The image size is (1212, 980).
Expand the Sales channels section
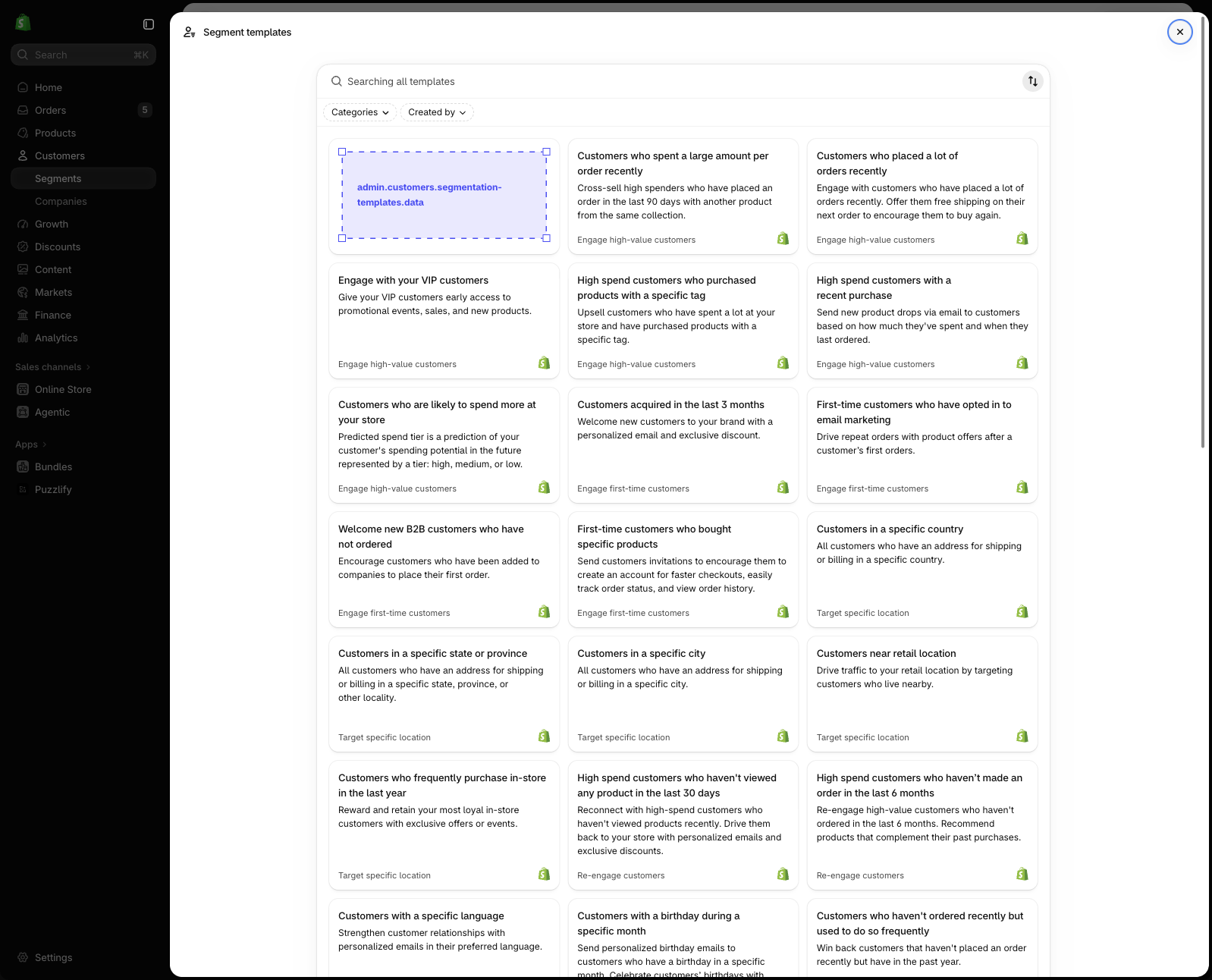[x=52, y=367]
